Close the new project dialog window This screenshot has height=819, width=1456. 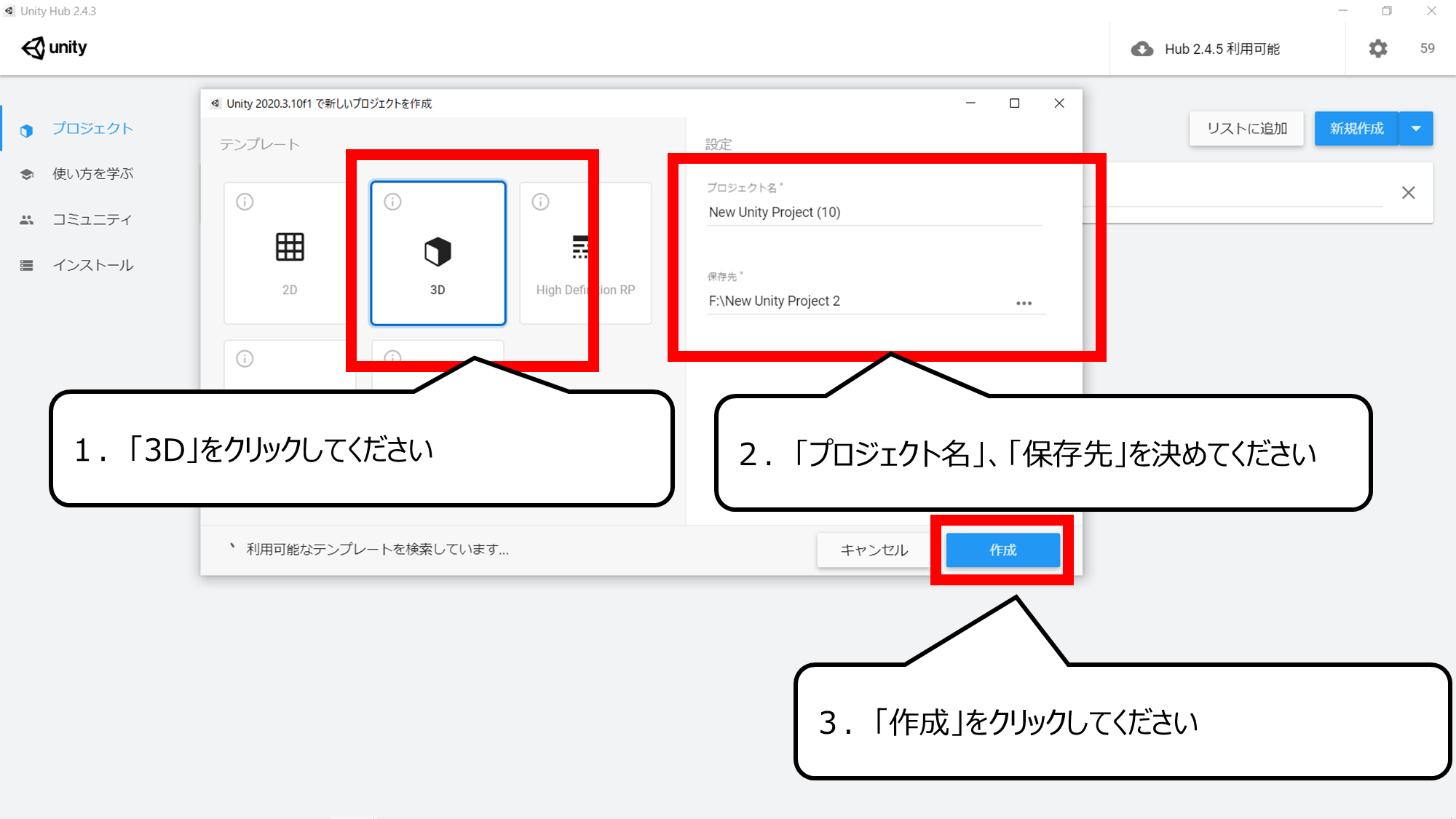(x=1059, y=103)
